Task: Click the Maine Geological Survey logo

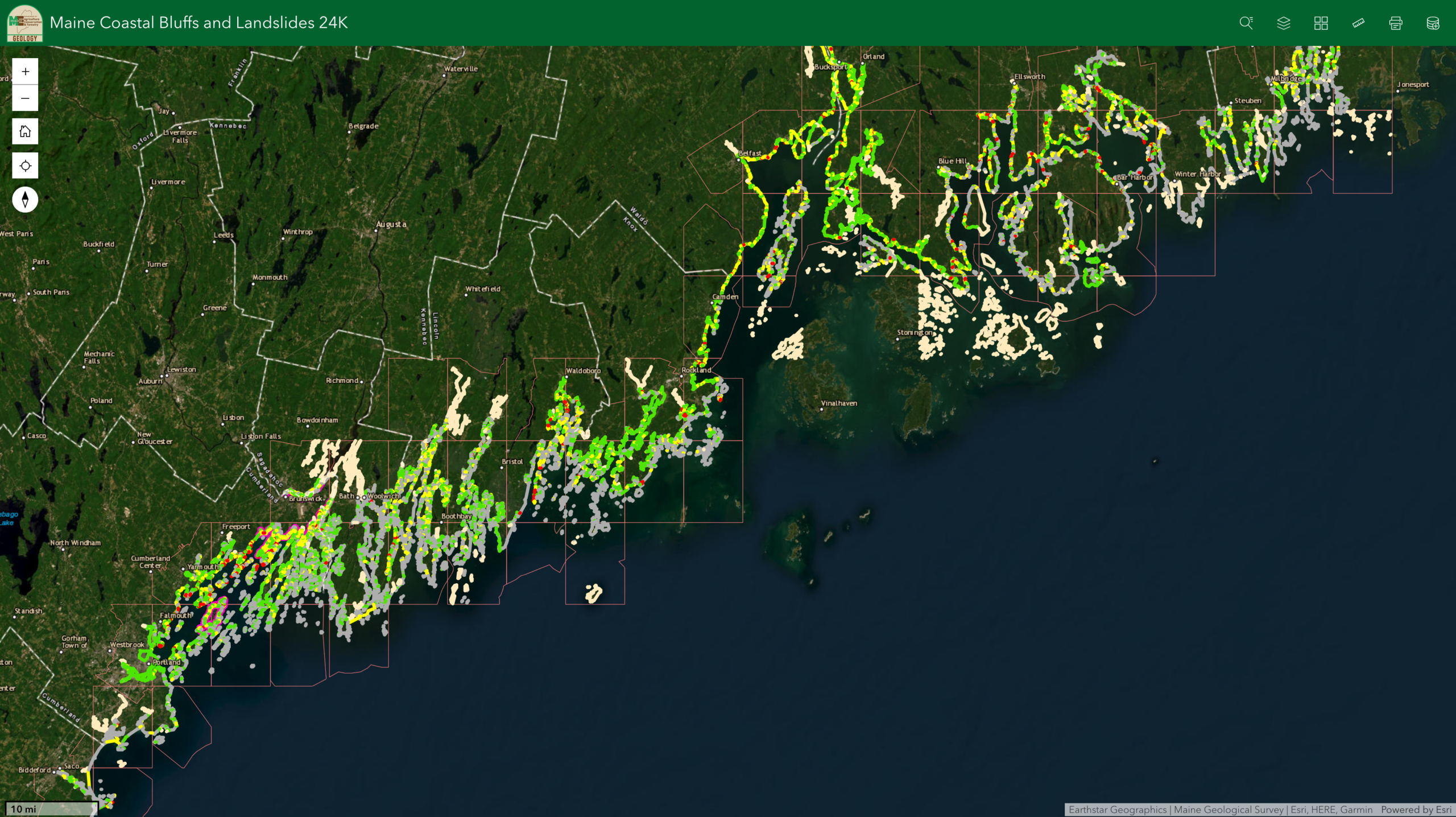Action: 24,23
